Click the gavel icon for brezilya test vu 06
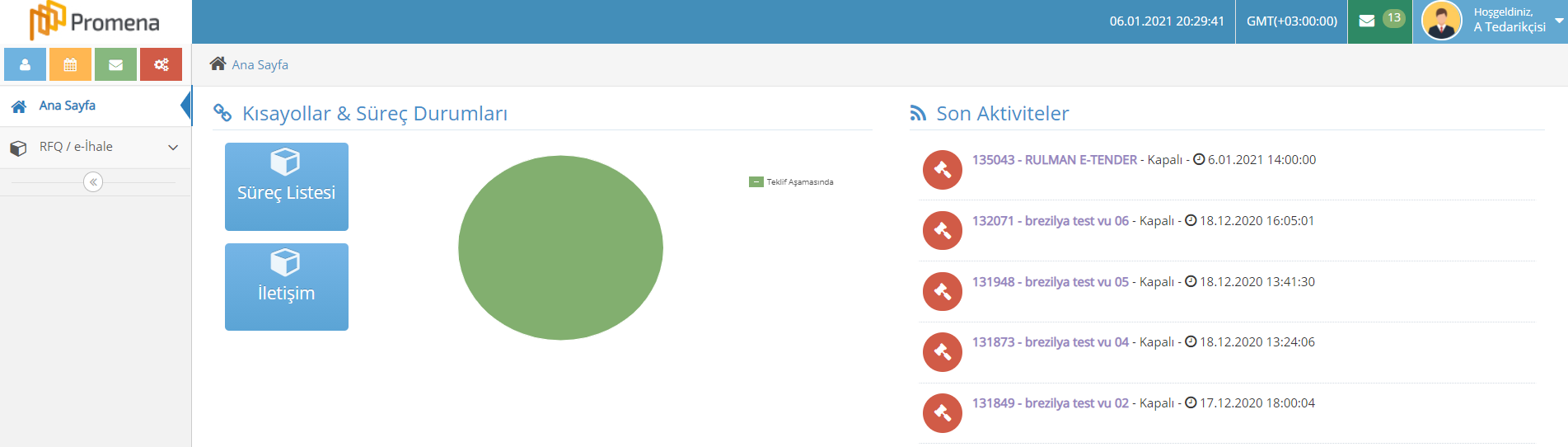The image size is (1568, 447). click(x=943, y=231)
